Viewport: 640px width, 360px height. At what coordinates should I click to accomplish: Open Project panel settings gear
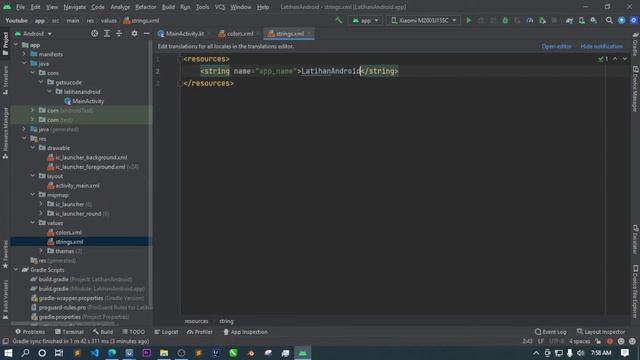134,34
